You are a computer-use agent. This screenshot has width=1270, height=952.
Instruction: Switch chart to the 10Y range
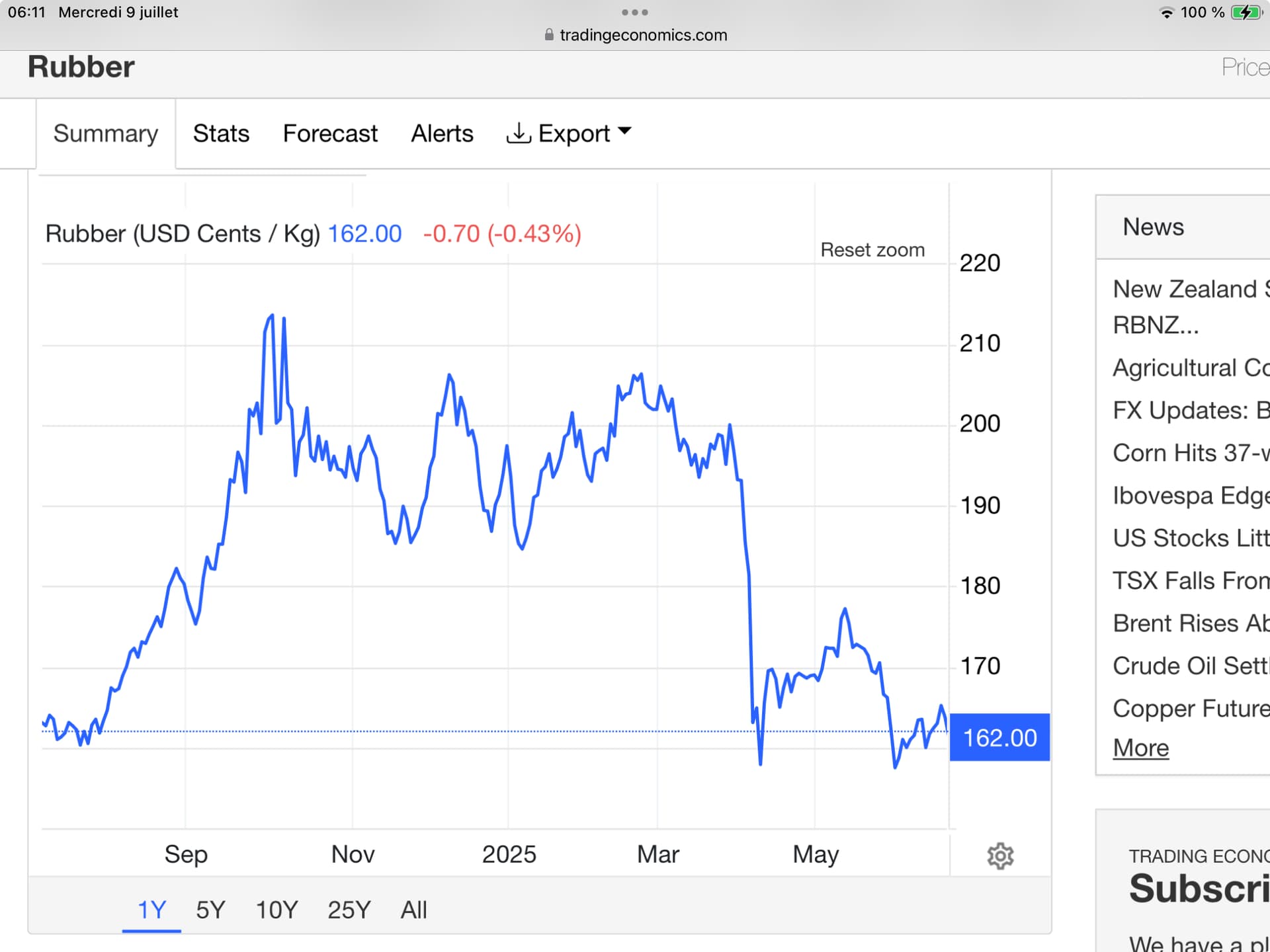click(276, 910)
